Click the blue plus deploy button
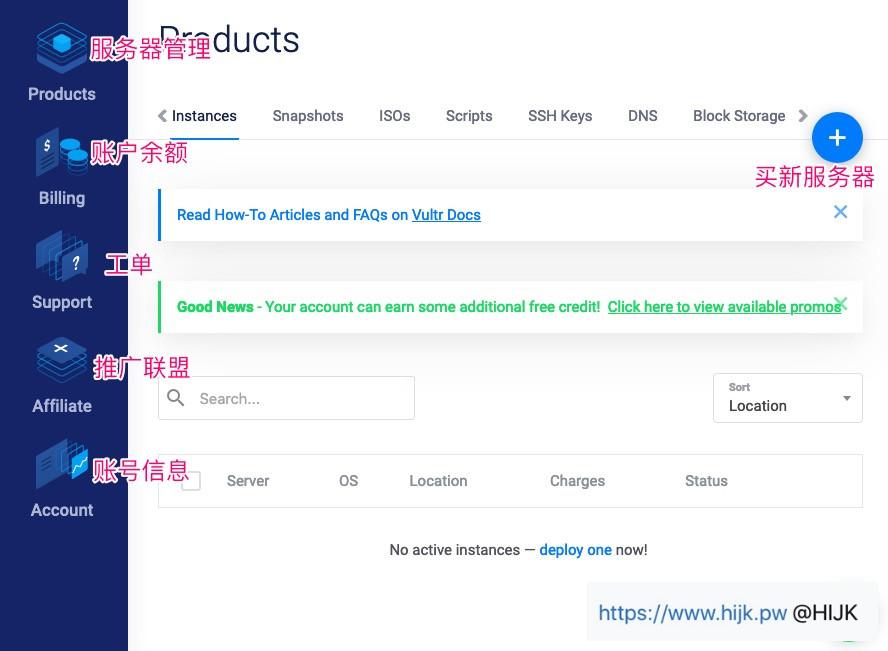Viewport: 888px width, 651px height. pos(837,138)
